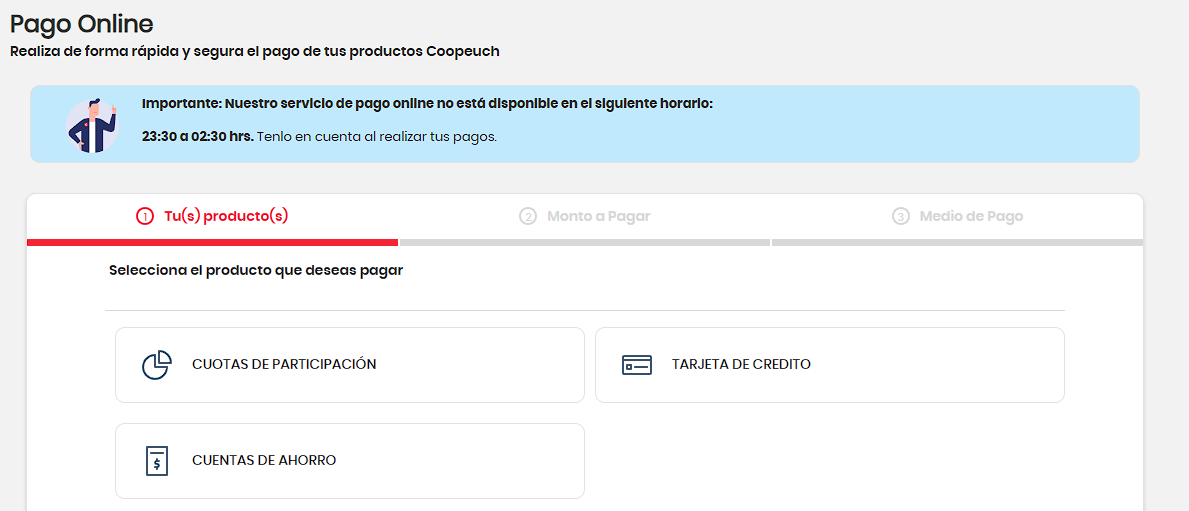The image size is (1189, 511).
Task: Click the circled number 2 step icon
Action: click(528, 216)
